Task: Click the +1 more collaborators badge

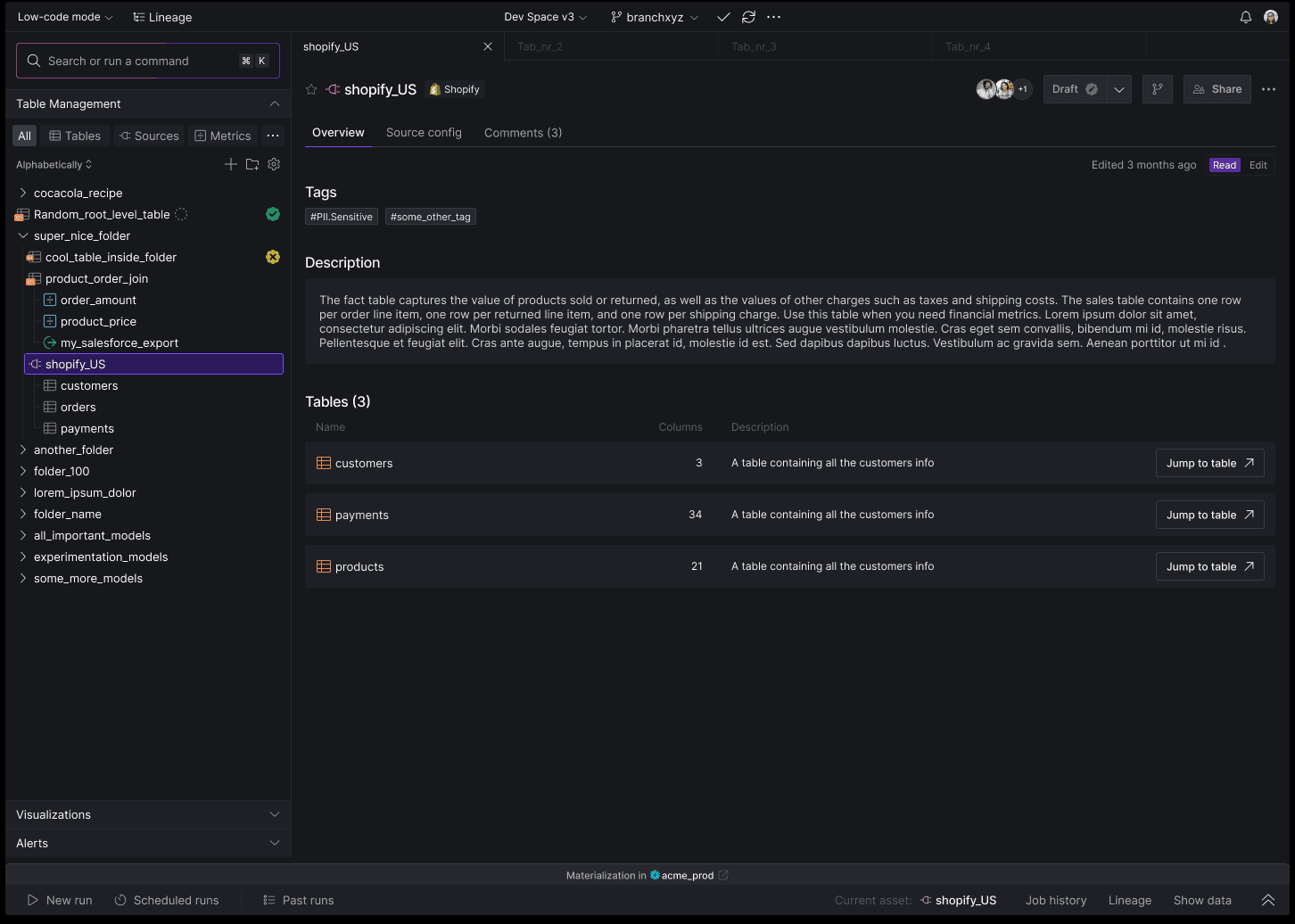Action: (x=1023, y=89)
